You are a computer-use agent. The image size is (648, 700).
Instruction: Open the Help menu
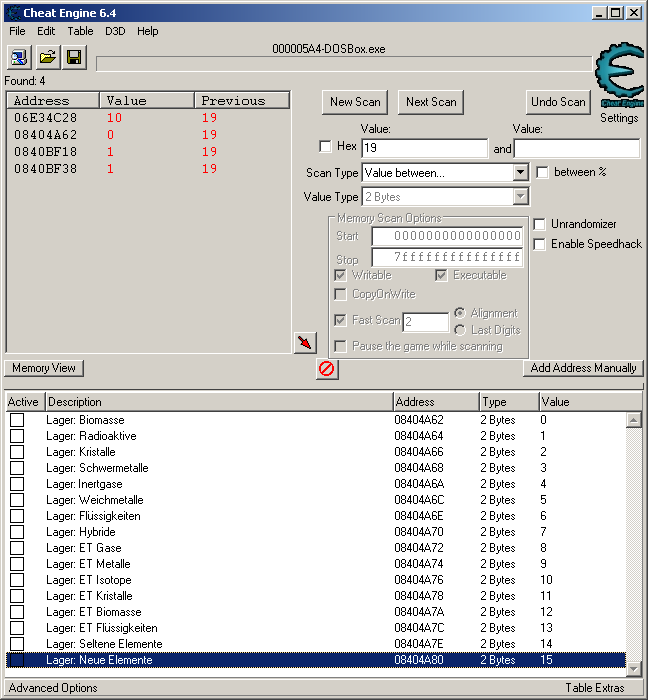pos(148,31)
